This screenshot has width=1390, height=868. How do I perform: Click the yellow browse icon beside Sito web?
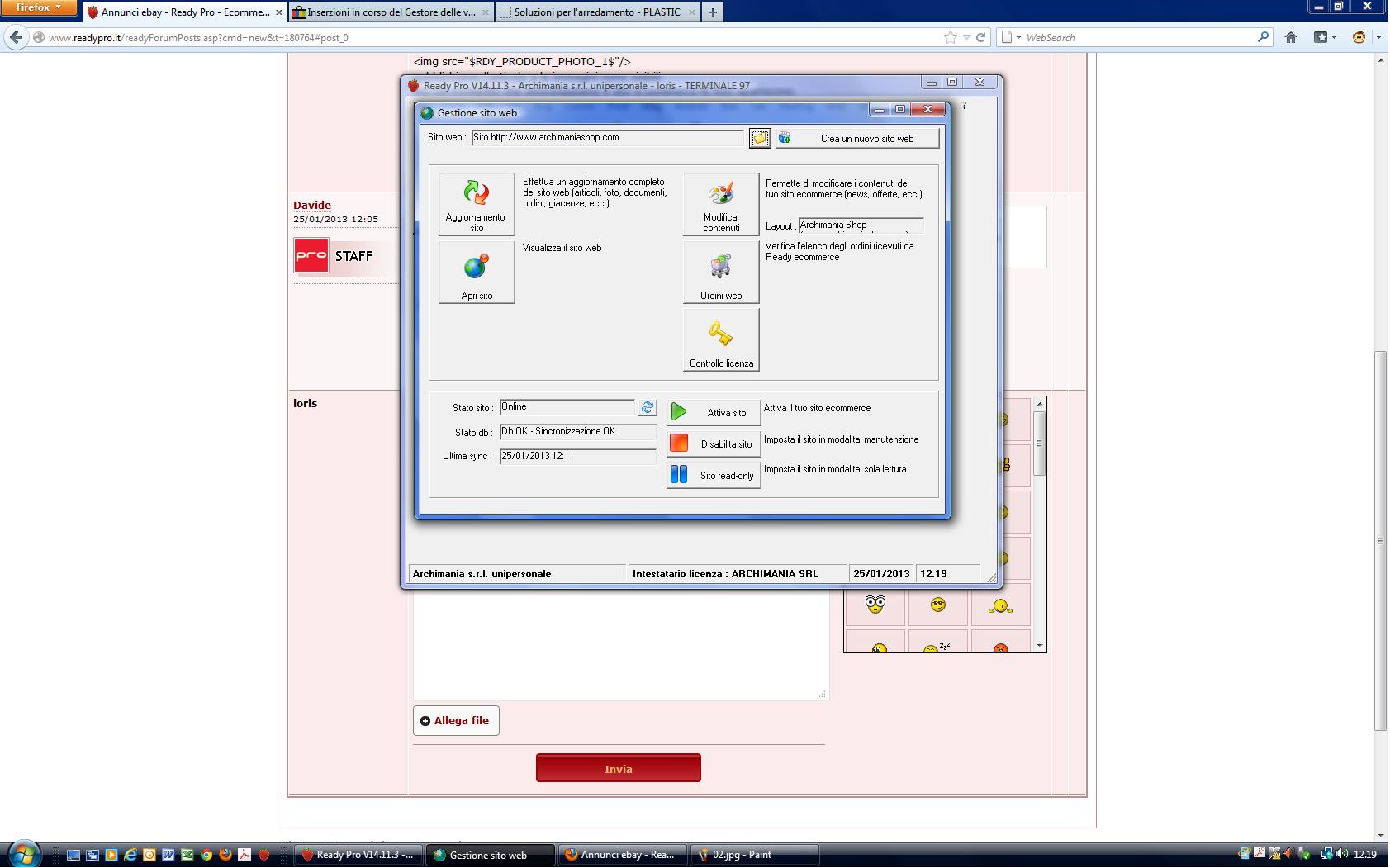tap(760, 138)
